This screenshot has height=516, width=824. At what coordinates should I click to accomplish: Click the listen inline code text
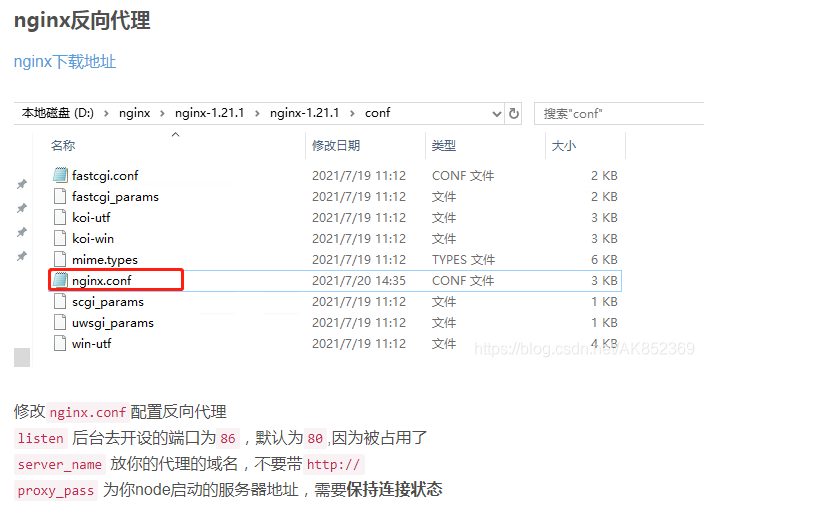click(x=40, y=438)
